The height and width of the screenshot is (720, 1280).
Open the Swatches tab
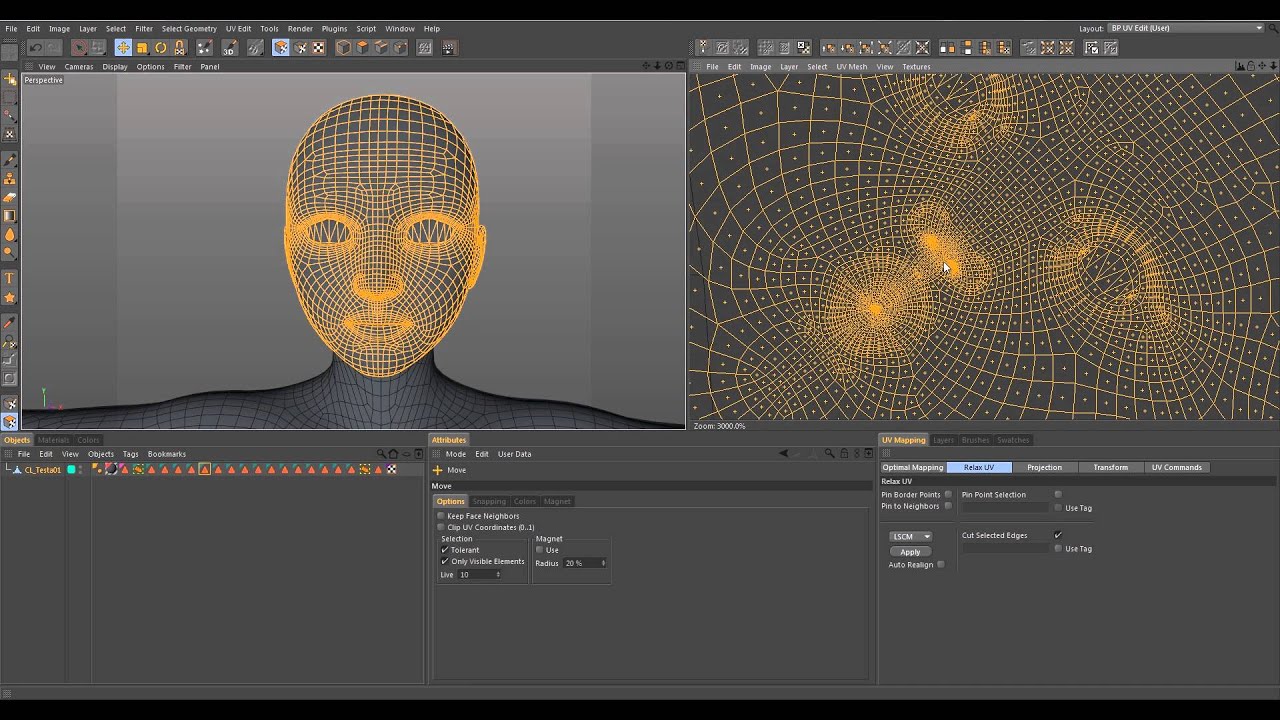pyautogui.click(x=1013, y=440)
